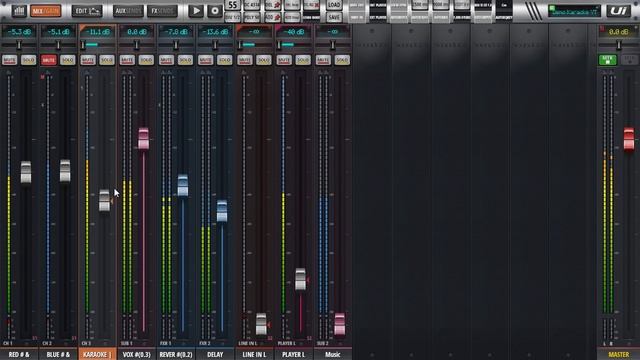Click the SAVE button
640x360 pixels.
click(334, 17)
